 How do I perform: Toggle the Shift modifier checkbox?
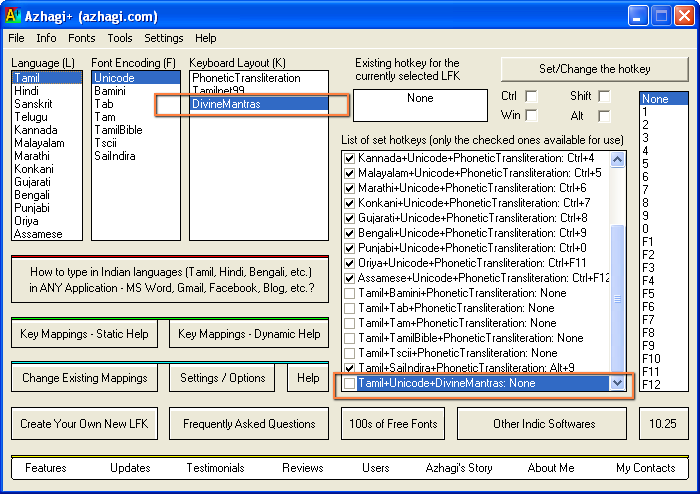coord(604,96)
